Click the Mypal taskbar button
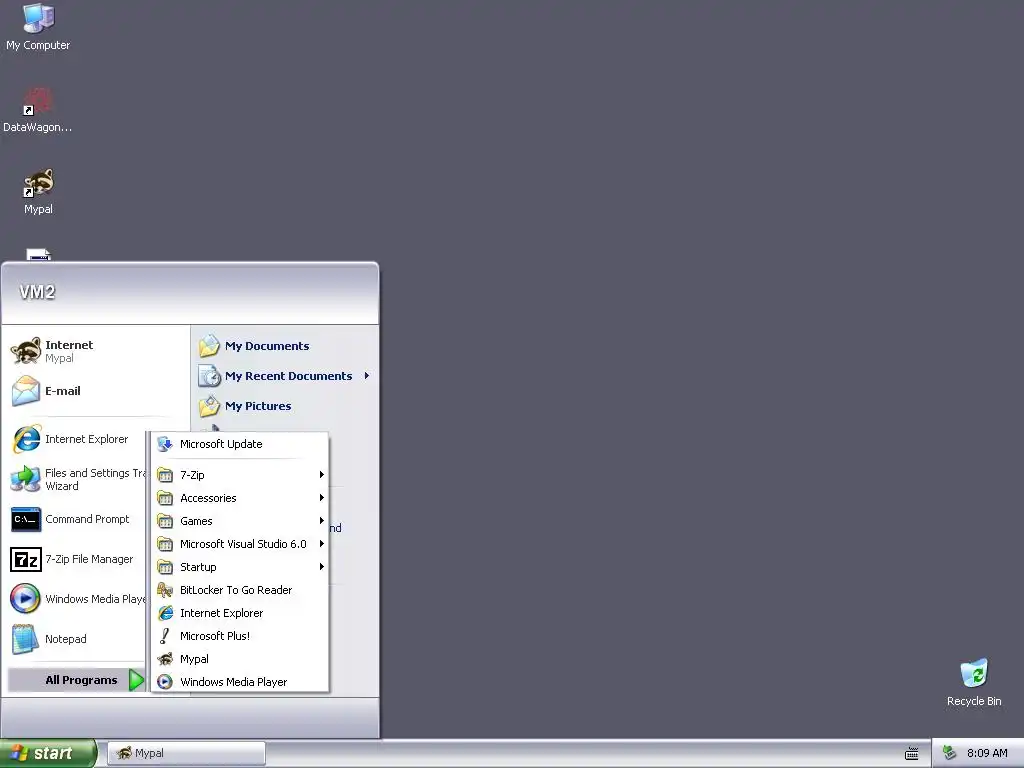Viewport: 1024px width, 768px height. tap(186, 754)
